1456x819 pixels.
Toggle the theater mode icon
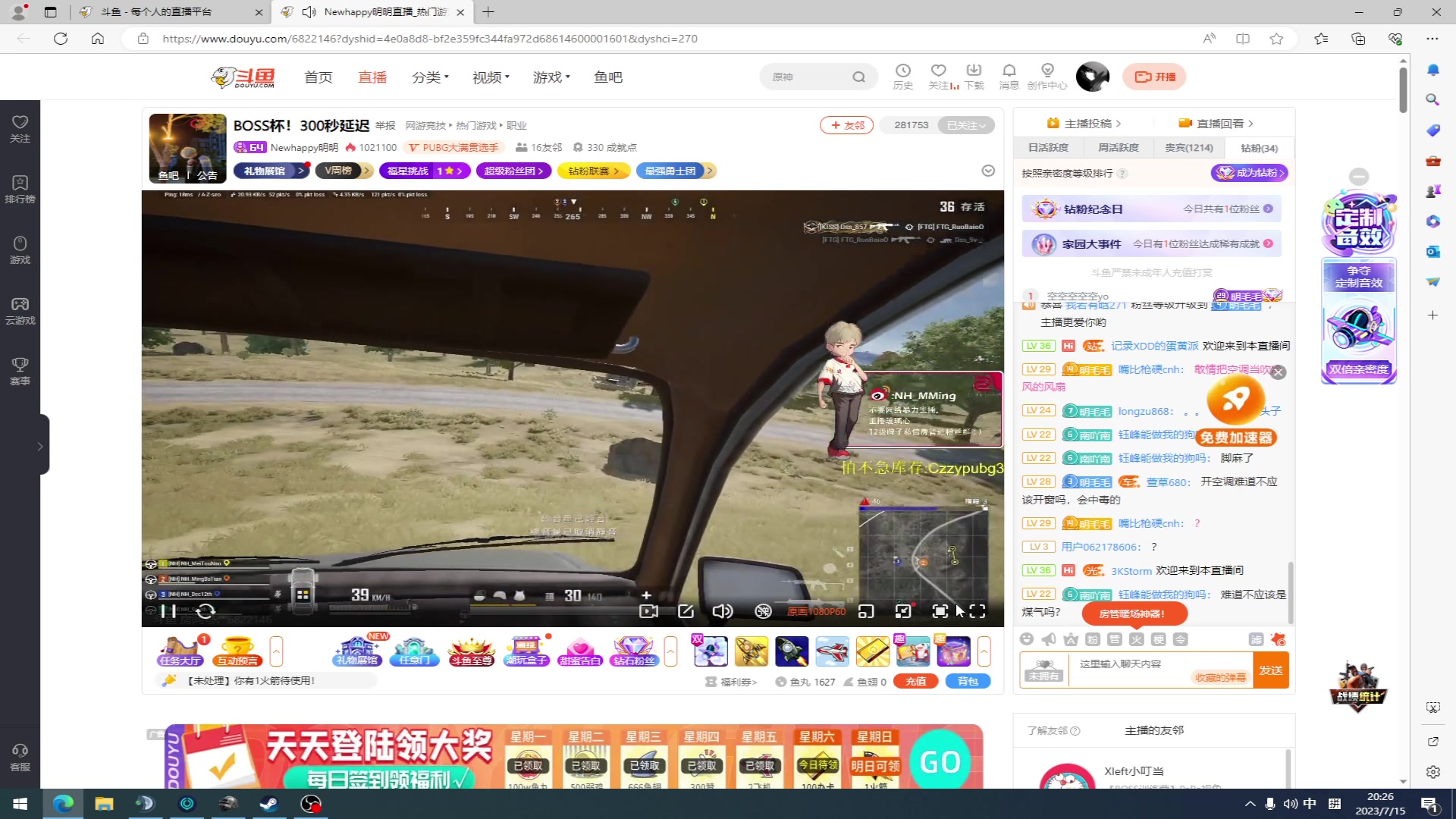(940, 611)
